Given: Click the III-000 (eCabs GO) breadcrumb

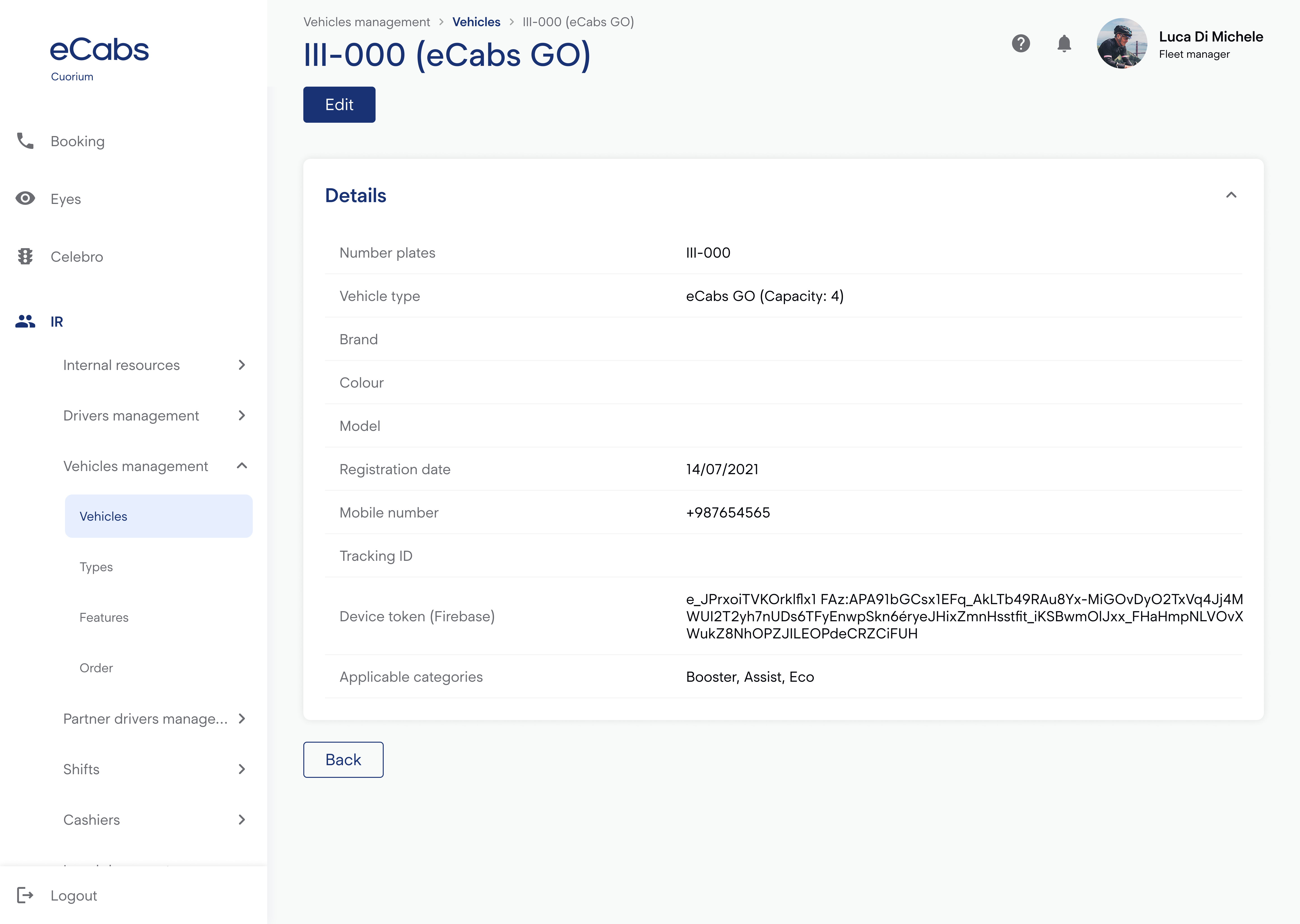Looking at the screenshot, I should pos(578,22).
